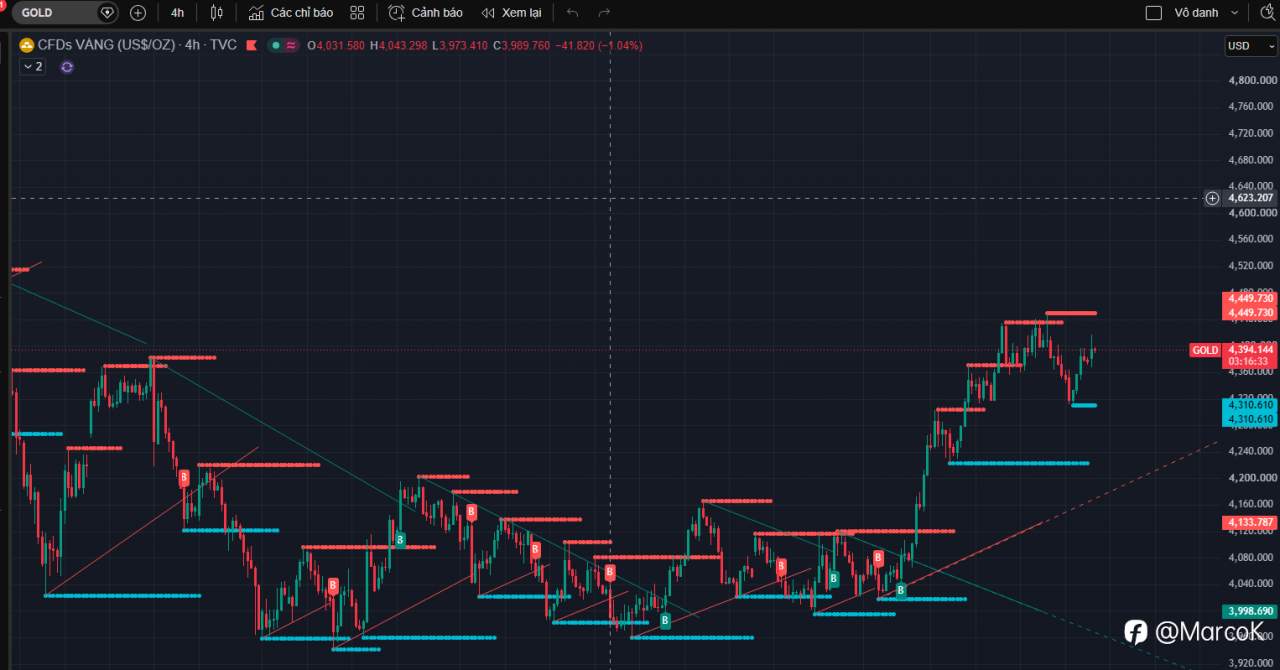The height and width of the screenshot is (670, 1280).
Task: Click the red flag icon next to TVC
Action: coord(251,45)
